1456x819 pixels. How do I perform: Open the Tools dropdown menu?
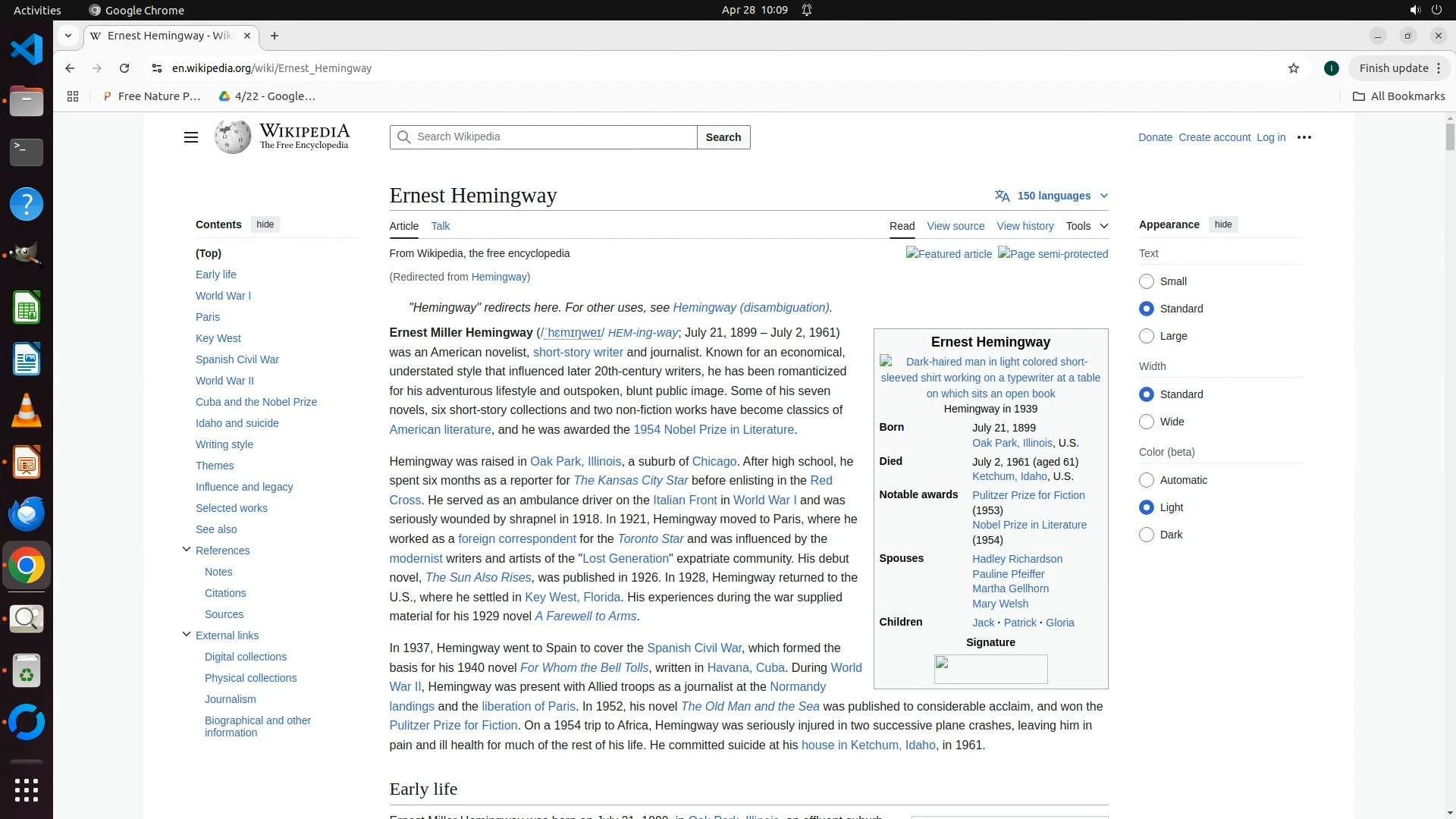(x=1086, y=226)
